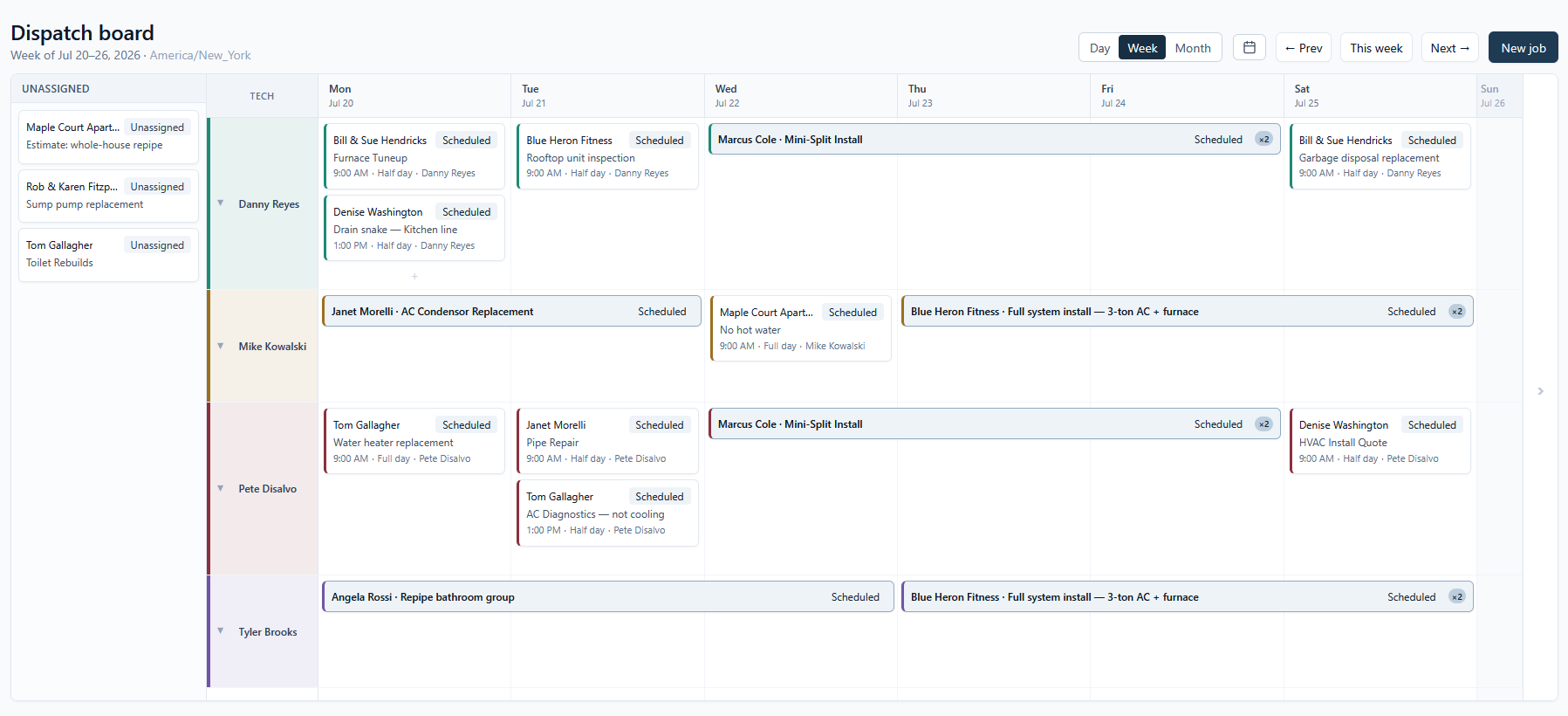Click Pete Disalvo technician name

click(267, 489)
